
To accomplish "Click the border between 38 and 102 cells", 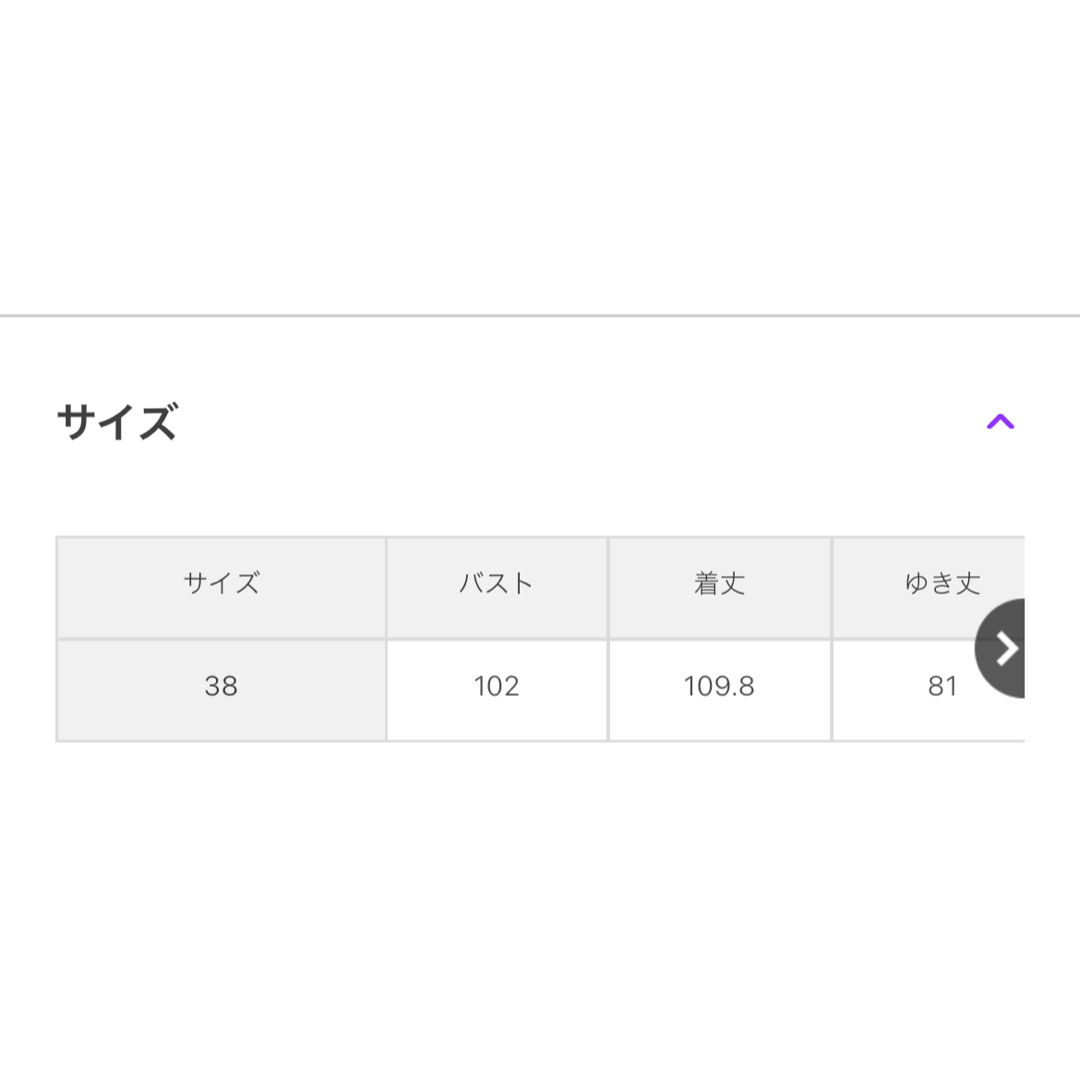I will pos(386,689).
